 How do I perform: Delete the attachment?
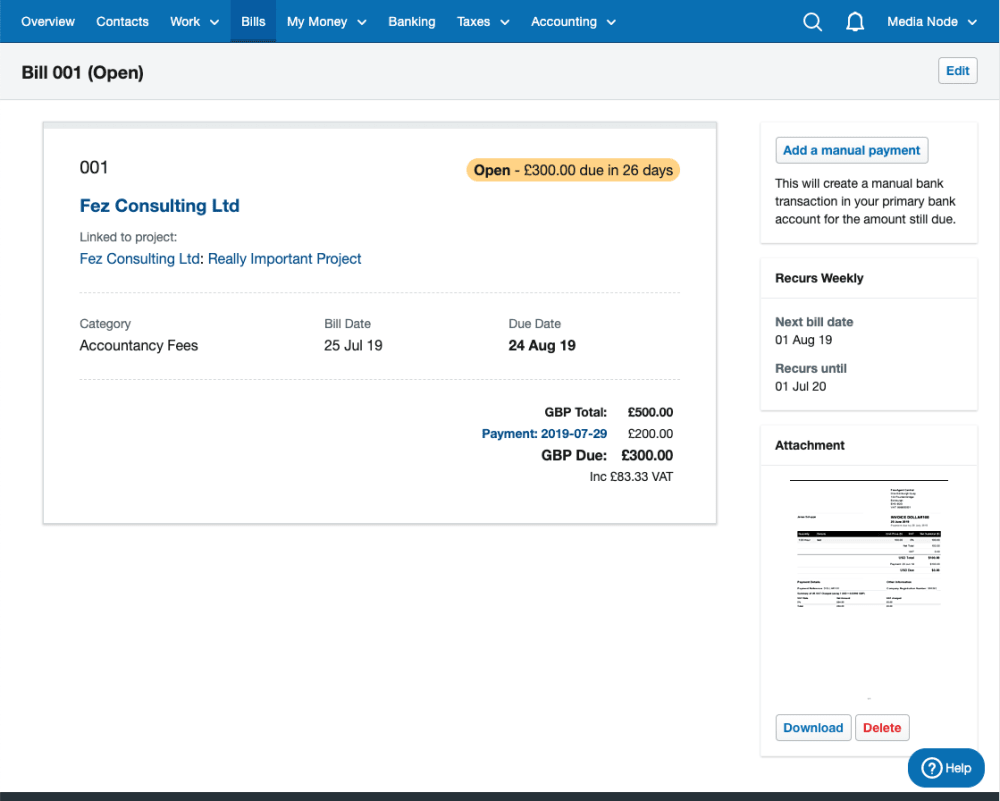[882, 728]
